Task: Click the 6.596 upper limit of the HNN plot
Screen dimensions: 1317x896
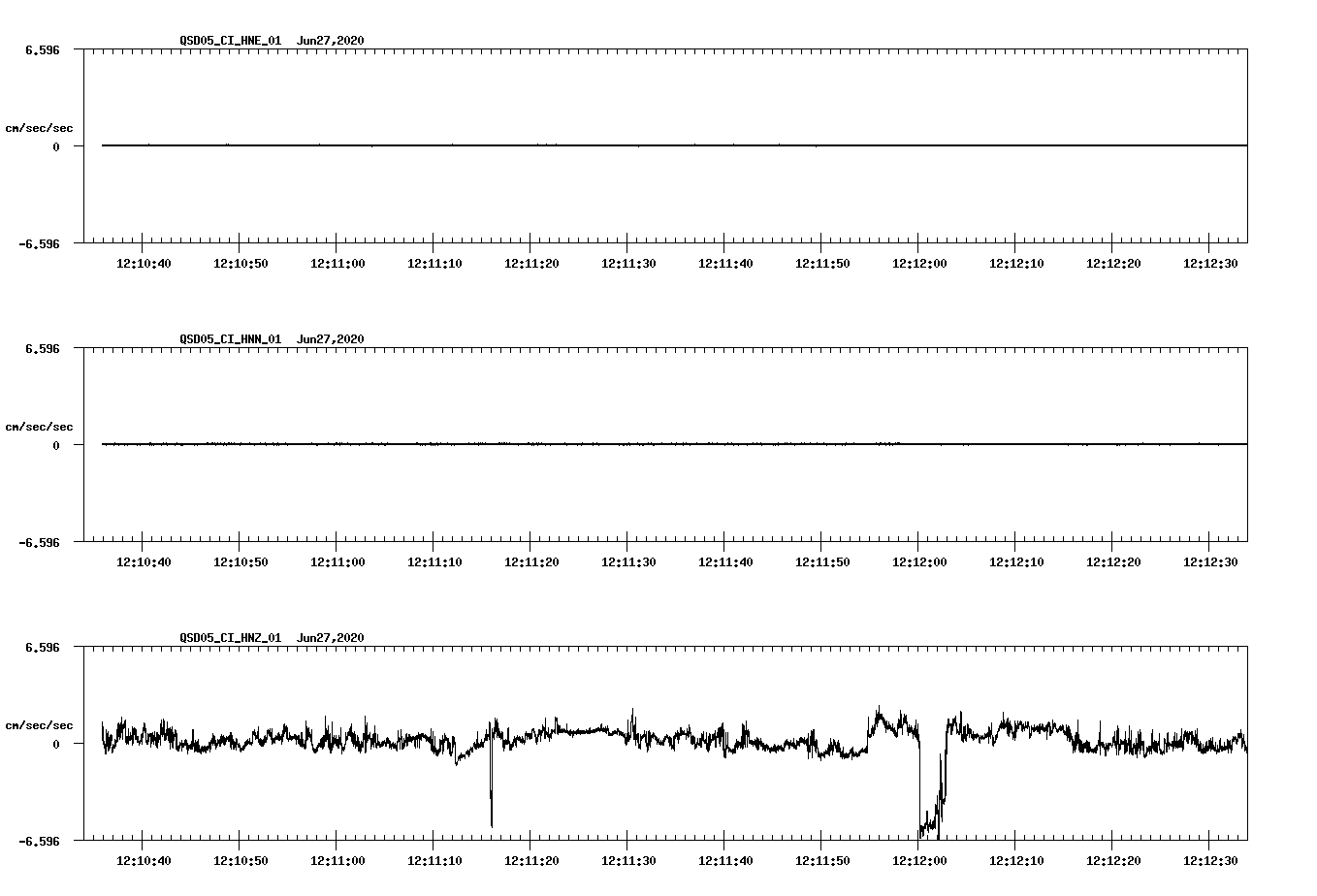Action: [x=43, y=348]
